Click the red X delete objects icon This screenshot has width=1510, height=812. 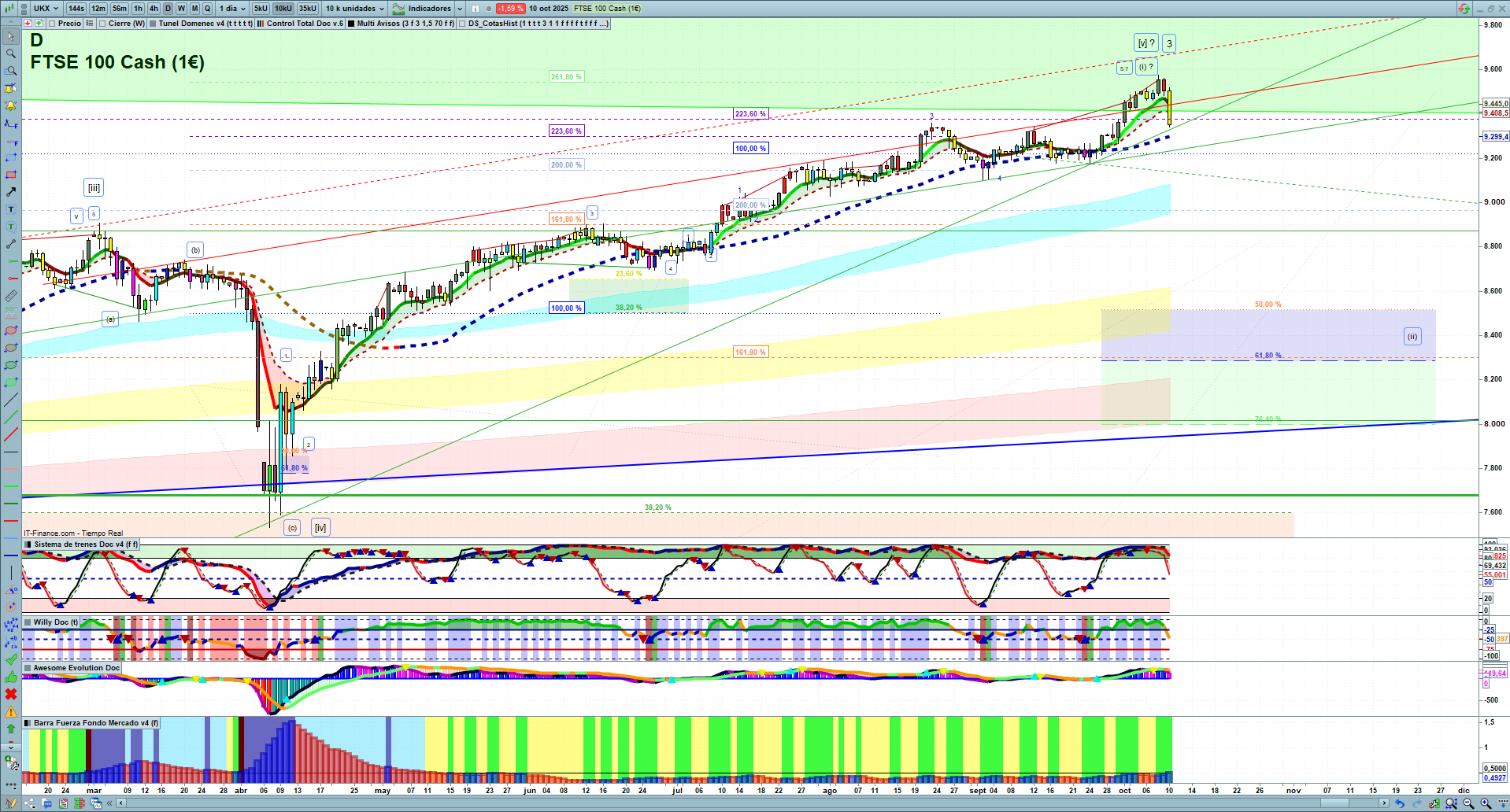click(x=11, y=694)
